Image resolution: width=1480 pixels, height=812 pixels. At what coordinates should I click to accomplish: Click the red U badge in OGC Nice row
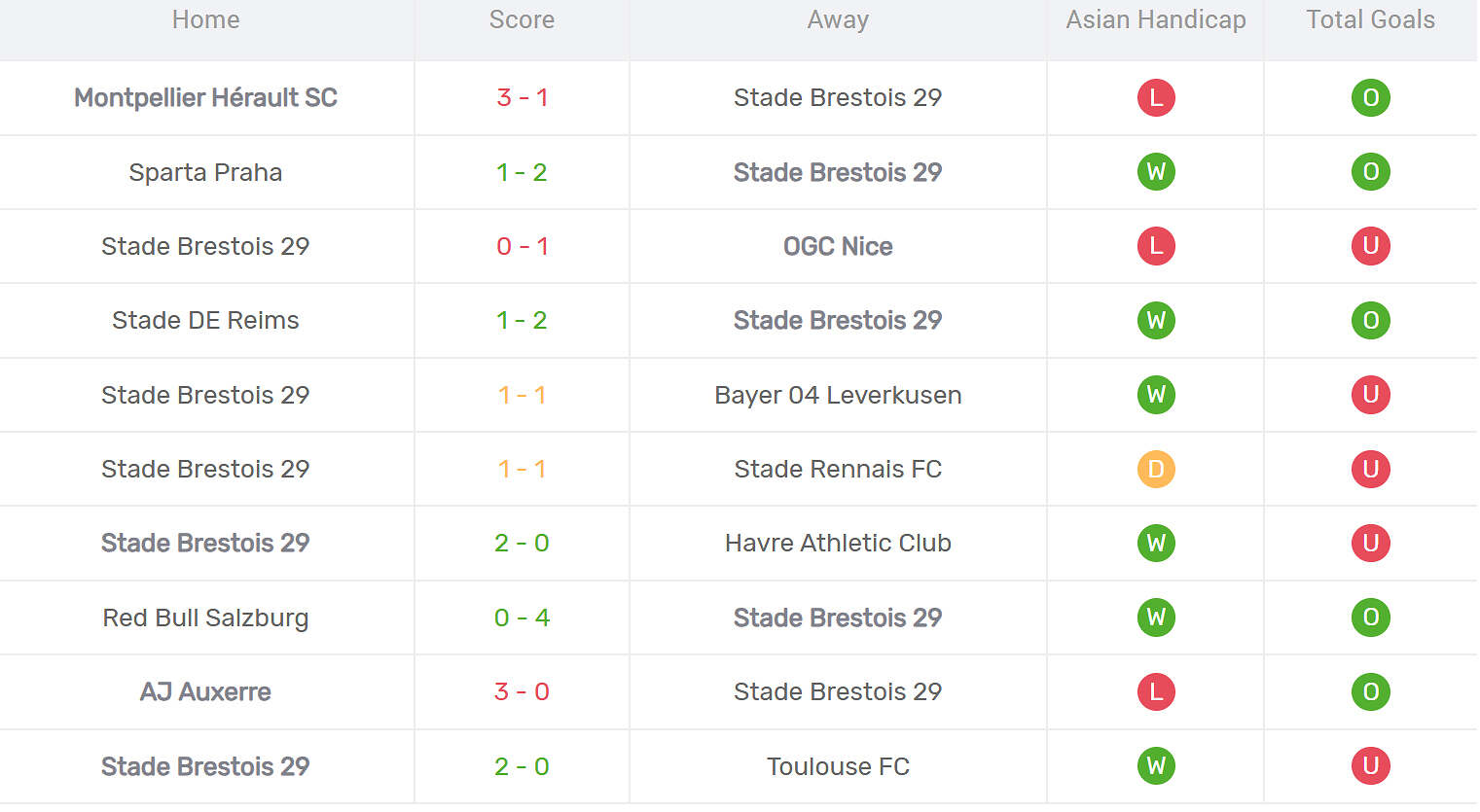tap(1370, 246)
